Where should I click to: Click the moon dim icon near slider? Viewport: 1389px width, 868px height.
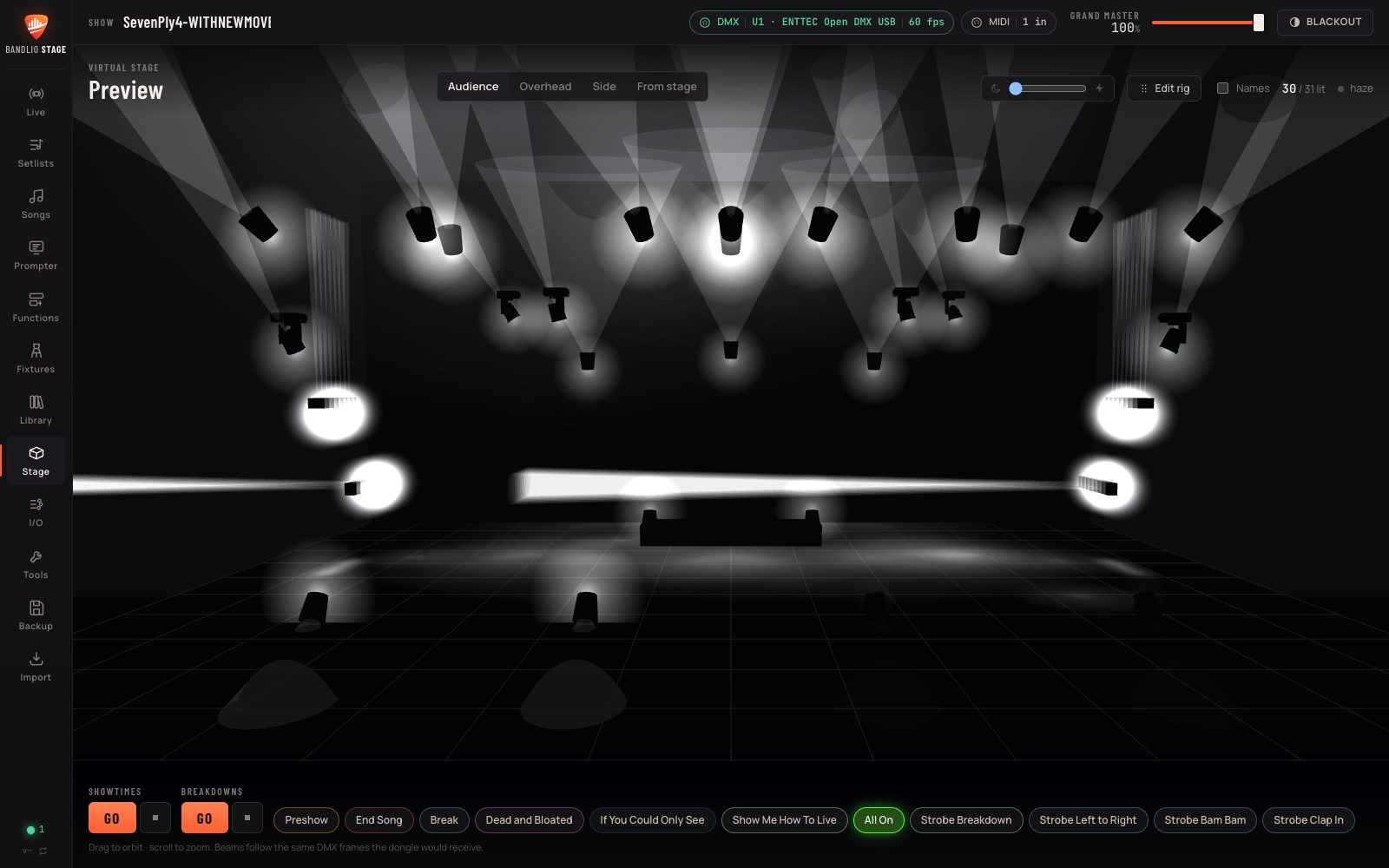click(996, 89)
